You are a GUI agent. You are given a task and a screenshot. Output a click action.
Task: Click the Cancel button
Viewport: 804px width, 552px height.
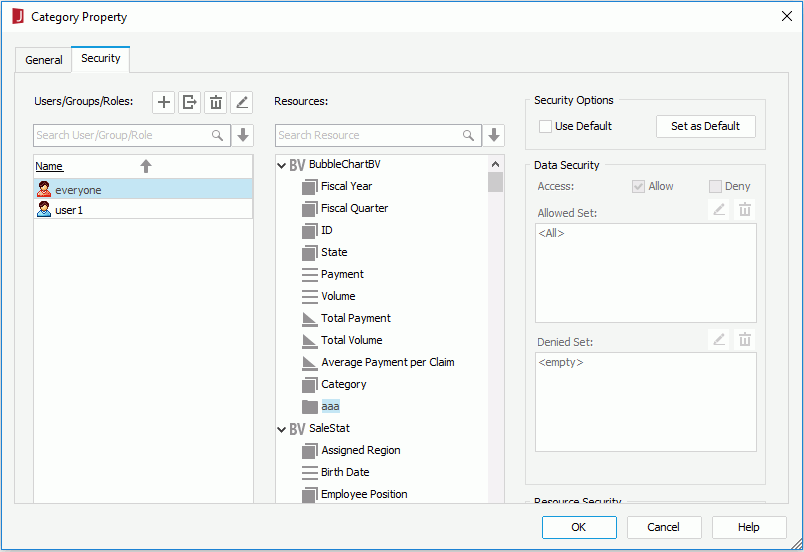(x=664, y=527)
